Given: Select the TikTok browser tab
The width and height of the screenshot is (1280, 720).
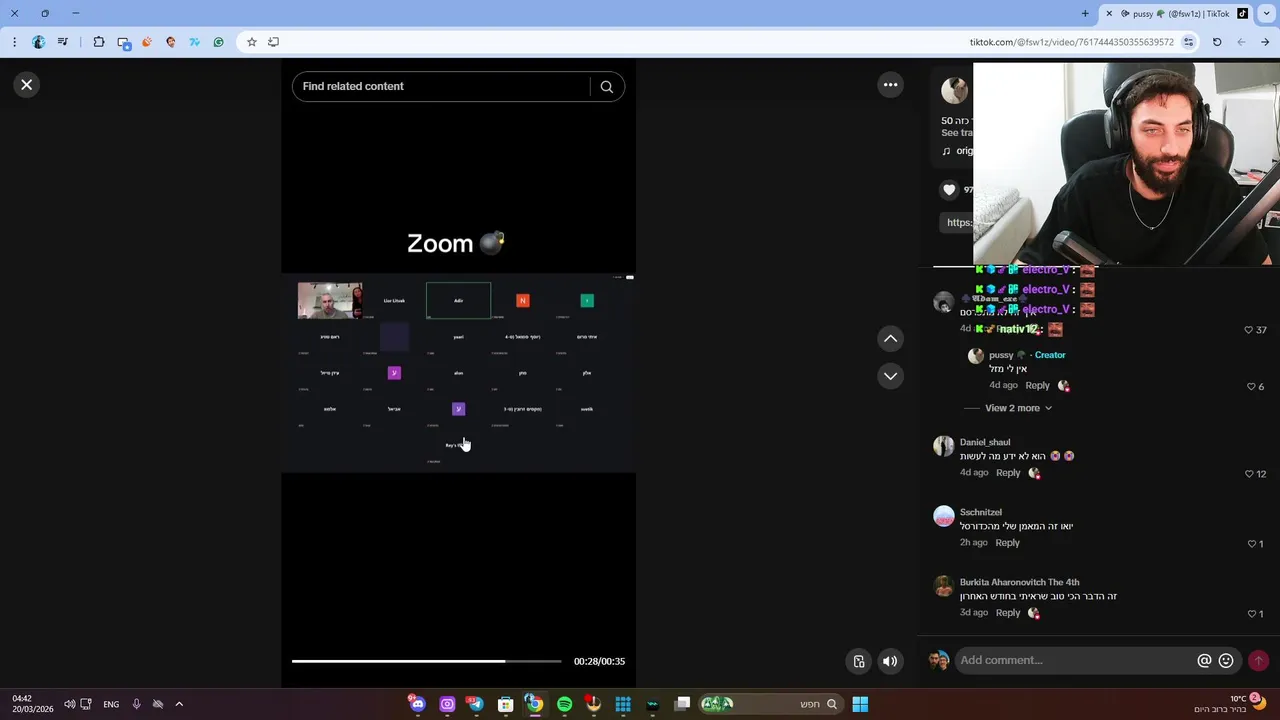Looking at the screenshot, I should coord(1177,14).
